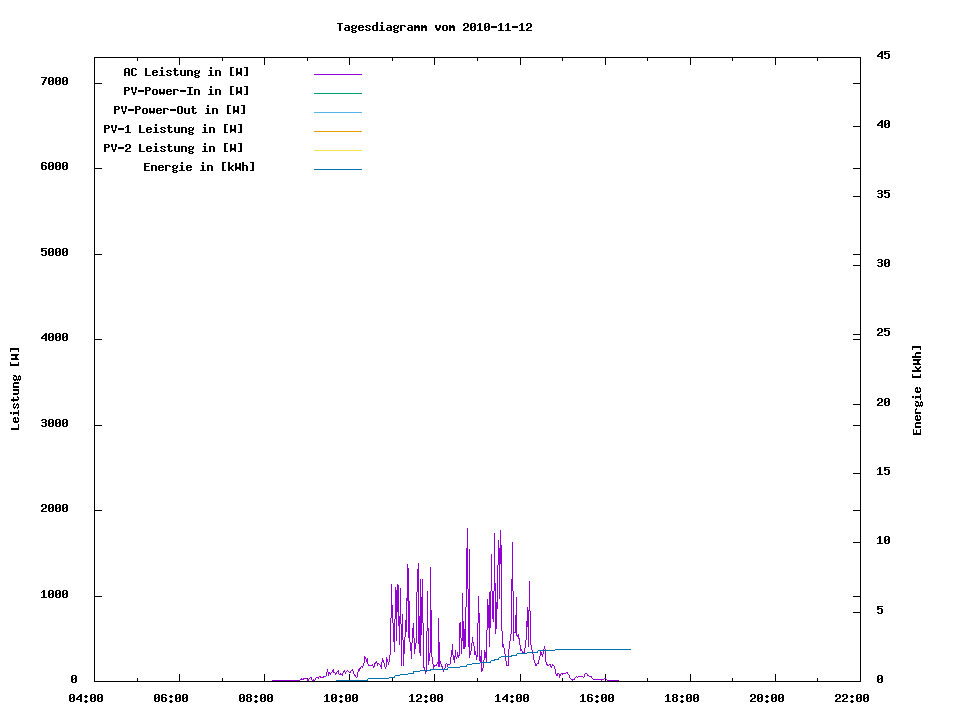The image size is (960, 720).
Task: Select the 'Energie in [kWh]' legend label
Action: click(199, 167)
